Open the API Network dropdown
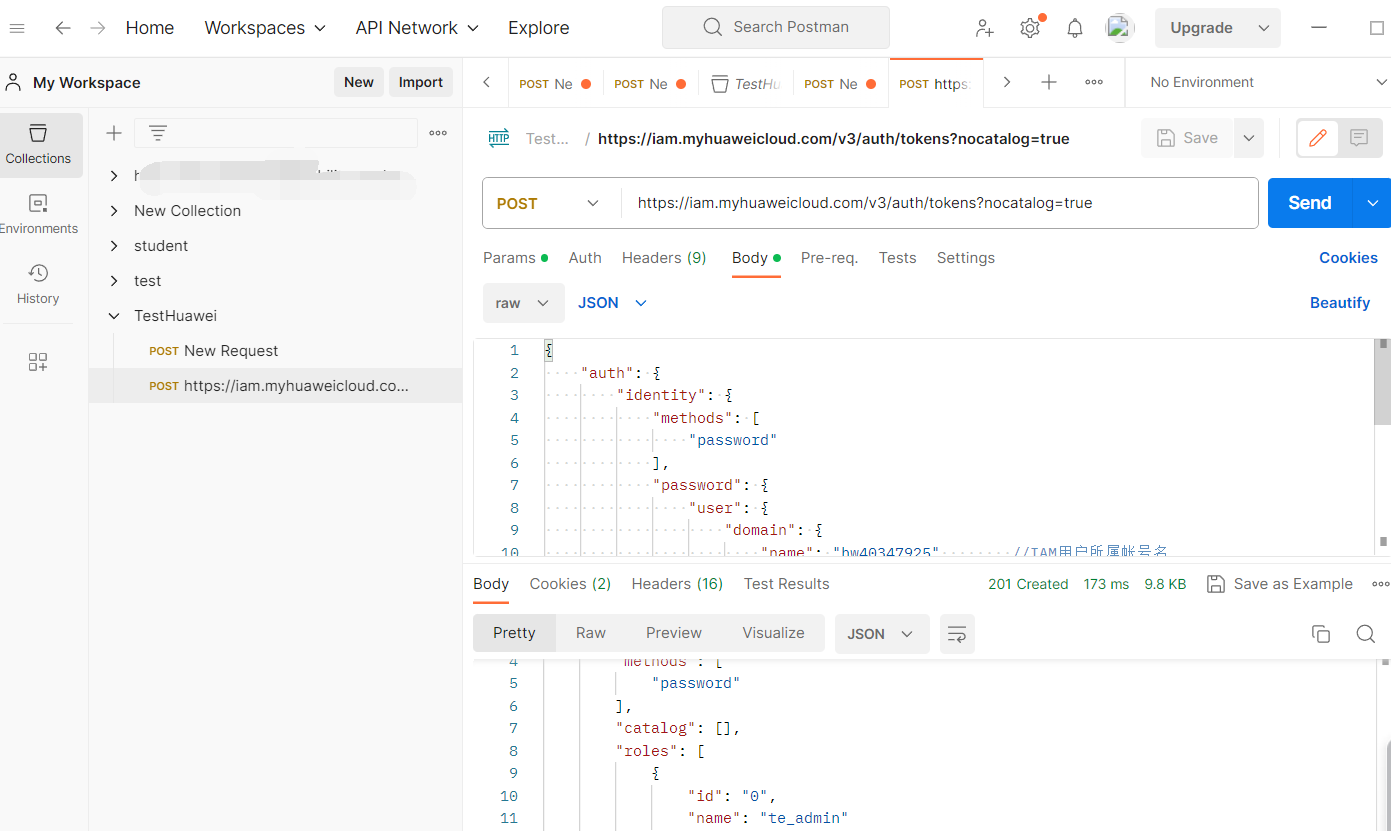Viewport: 1391px width, 831px height. pyautogui.click(x=417, y=28)
